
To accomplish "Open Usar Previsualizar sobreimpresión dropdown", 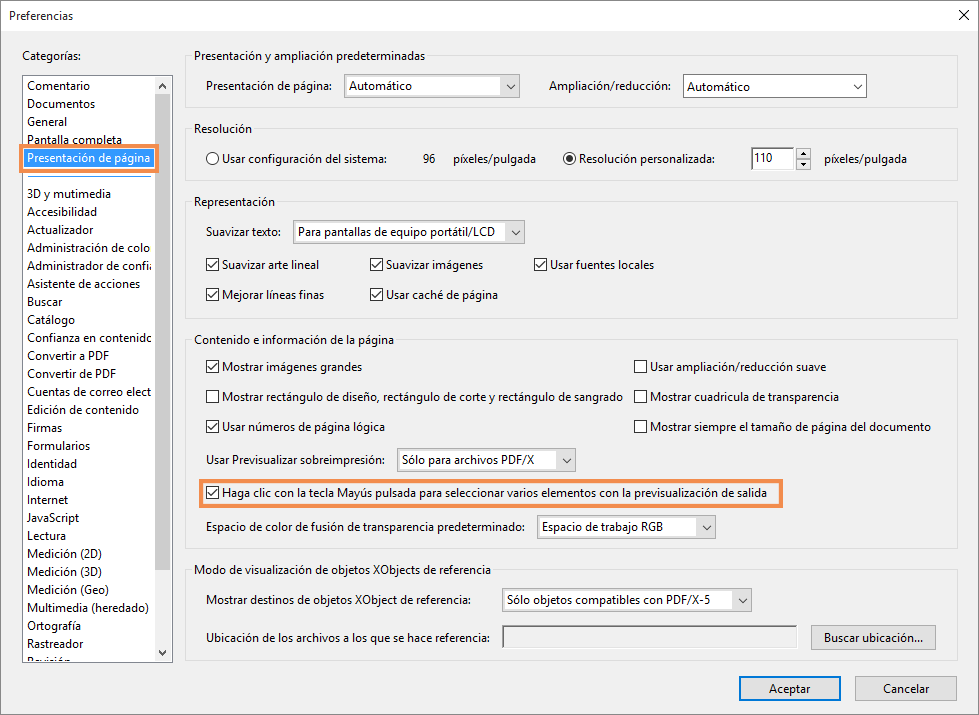I will pos(486,460).
